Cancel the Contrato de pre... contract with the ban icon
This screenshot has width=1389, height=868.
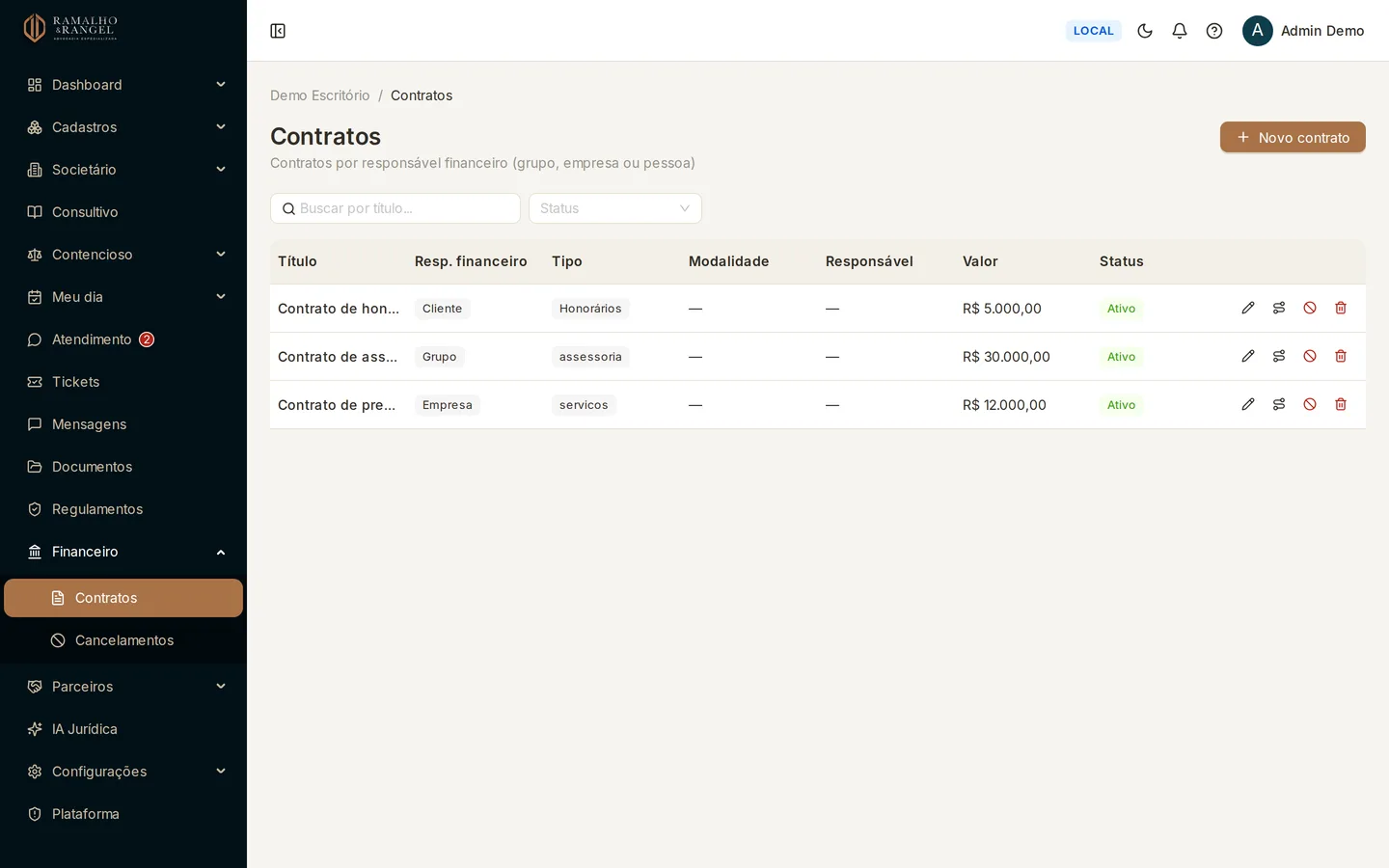point(1310,404)
